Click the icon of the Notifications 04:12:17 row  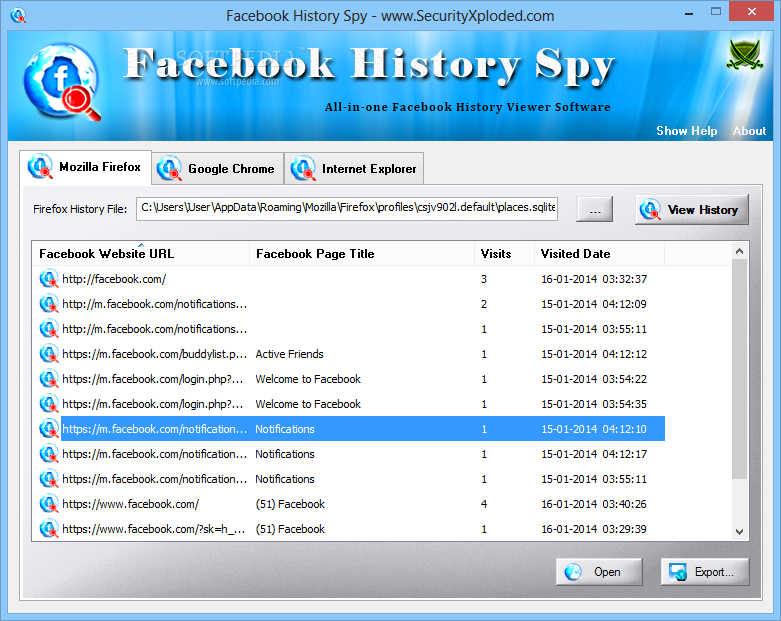(49, 454)
